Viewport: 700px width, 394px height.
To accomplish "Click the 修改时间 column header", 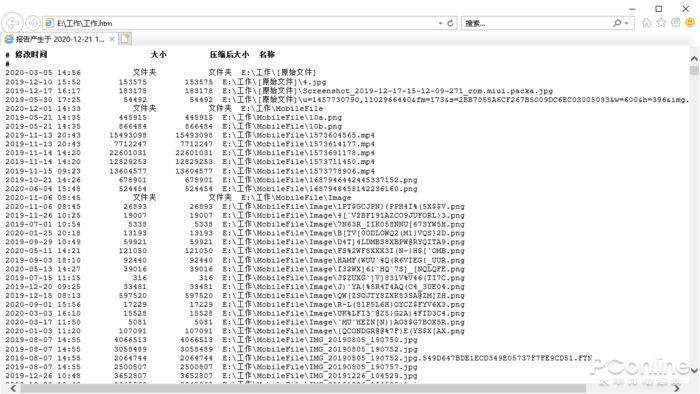I will point(31,54).
